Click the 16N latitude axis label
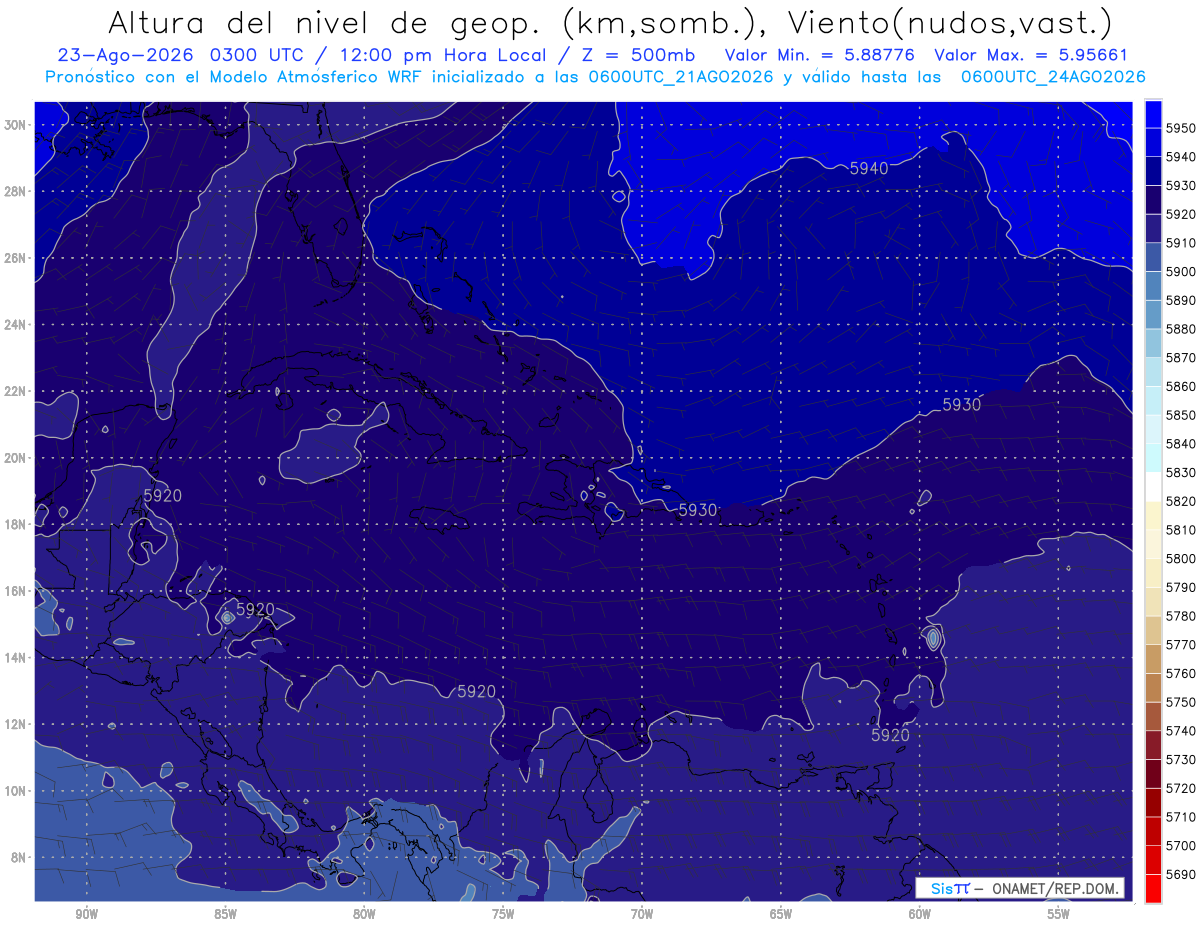1200x927 pixels. click(16, 591)
